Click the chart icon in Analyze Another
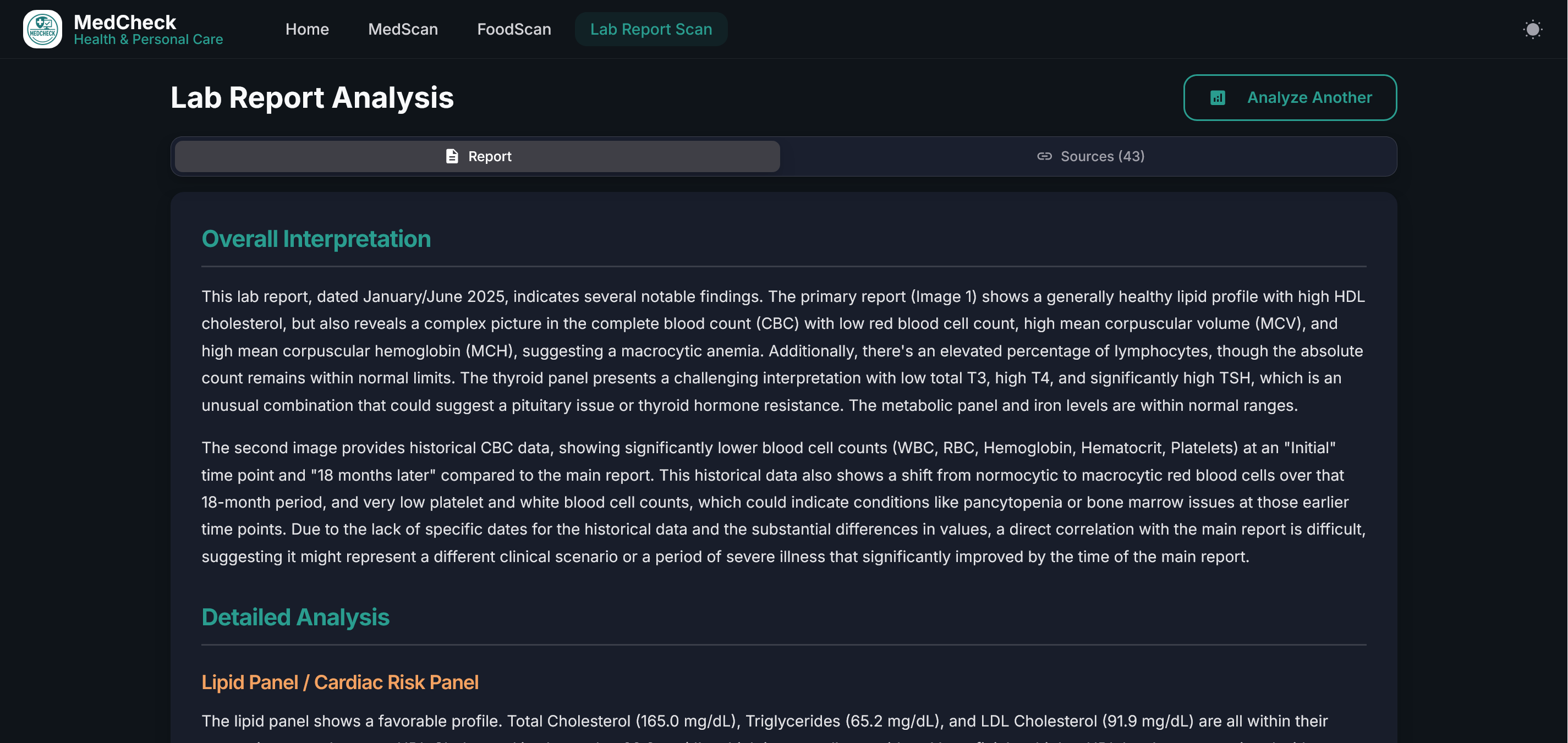The height and width of the screenshot is (743, 1568). [x=1218, y=97]
